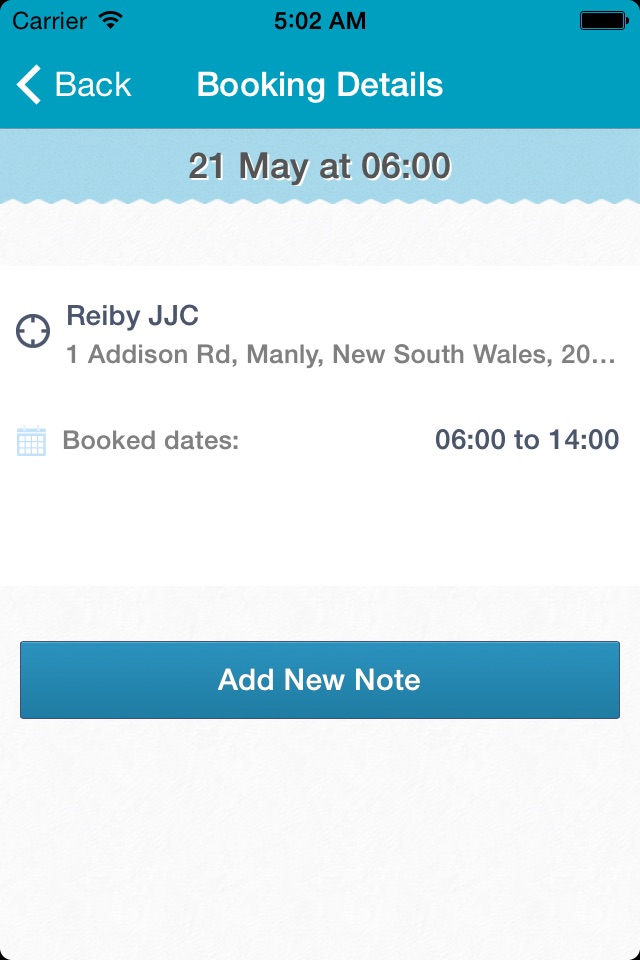Select the 06:00 to 14:00 time range
Viewport: 640px width, 960px height.
[x=527, y=440]
